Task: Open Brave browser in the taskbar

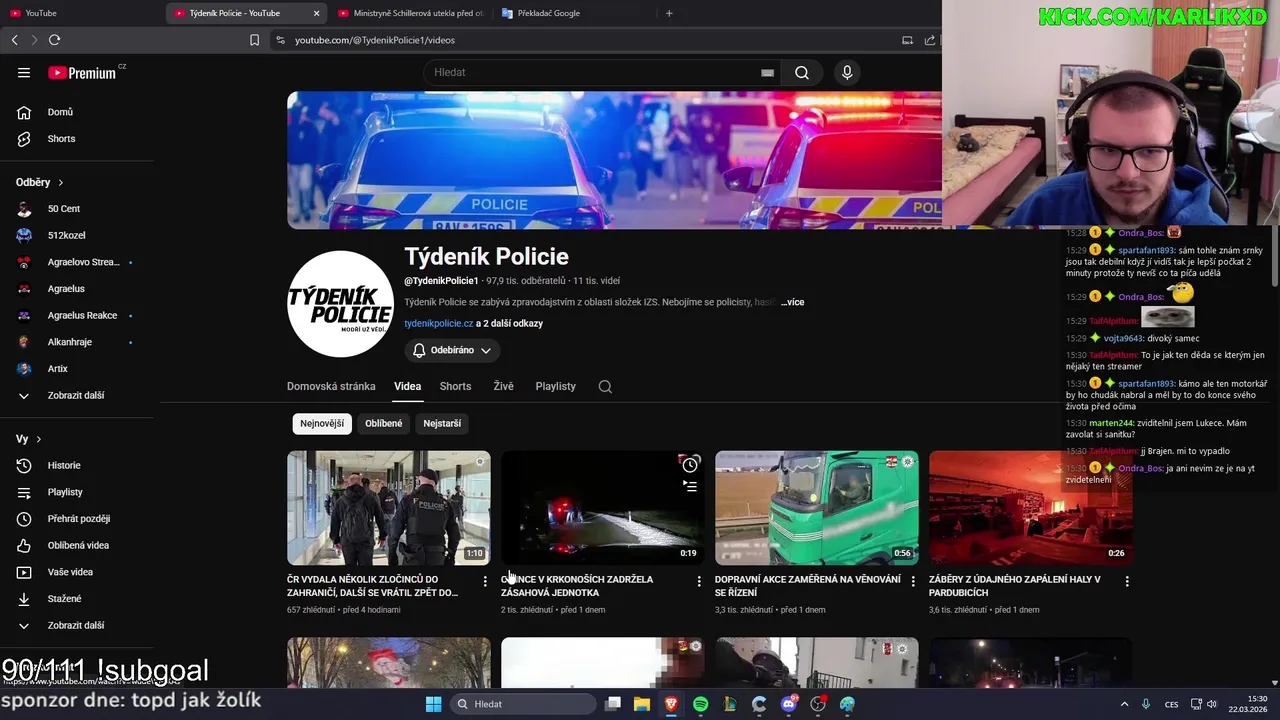Action: click(x=671, y=704)
